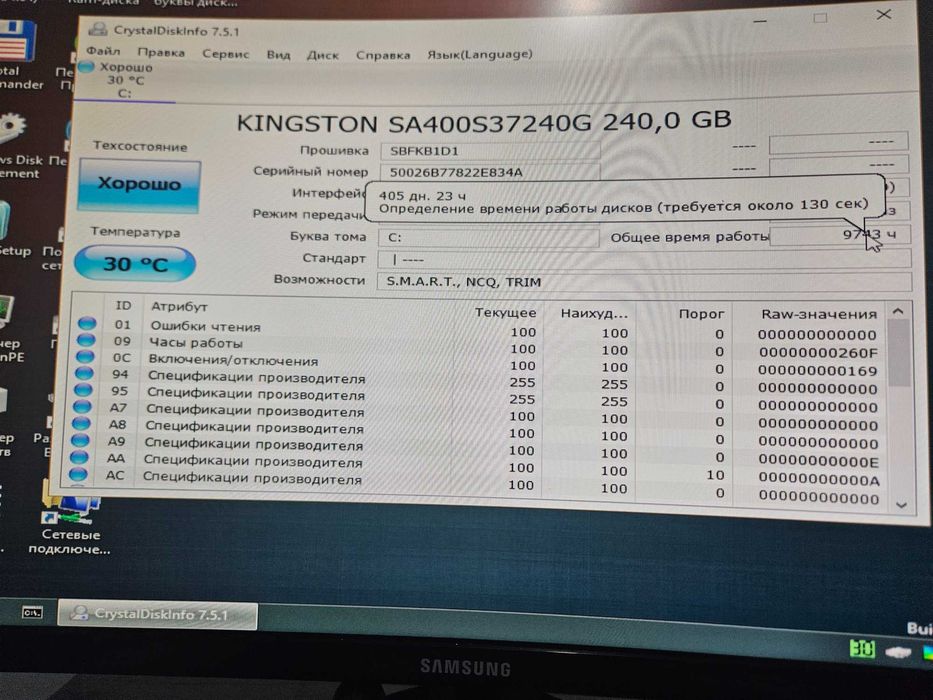
Task: Click the Порог column header
Action: click(701, 314)
